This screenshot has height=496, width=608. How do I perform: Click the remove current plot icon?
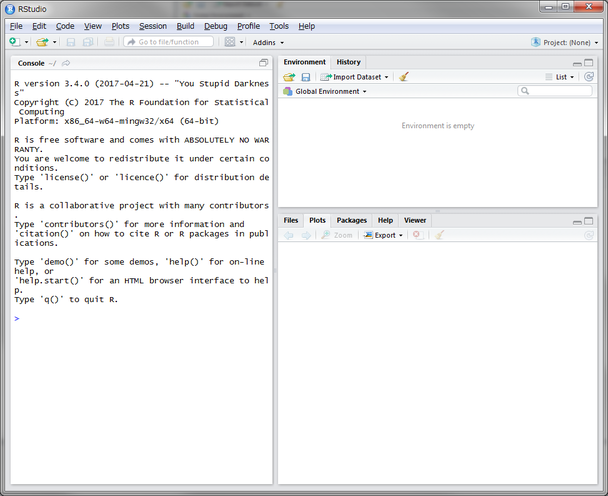(417, 235)
